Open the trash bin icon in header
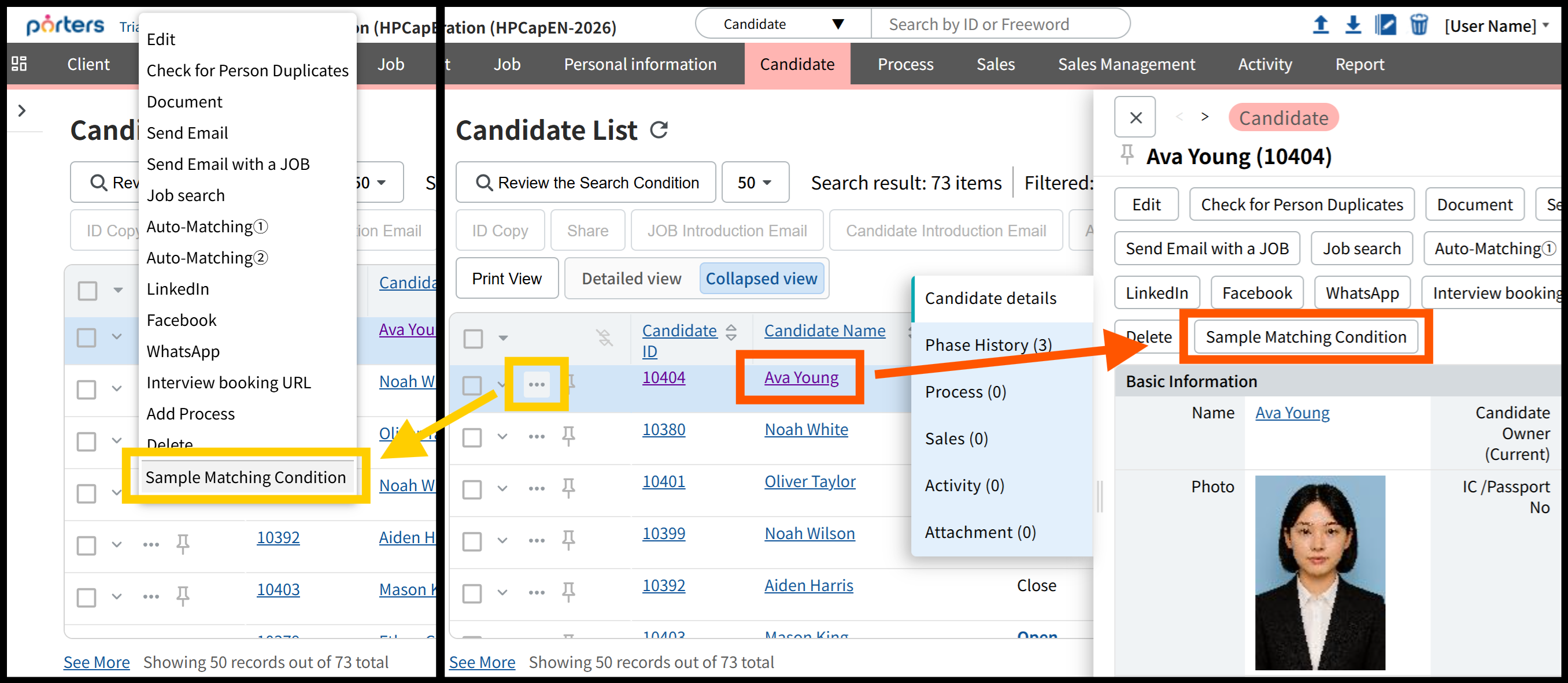 pyautogui.click(x=1418, y=25)
